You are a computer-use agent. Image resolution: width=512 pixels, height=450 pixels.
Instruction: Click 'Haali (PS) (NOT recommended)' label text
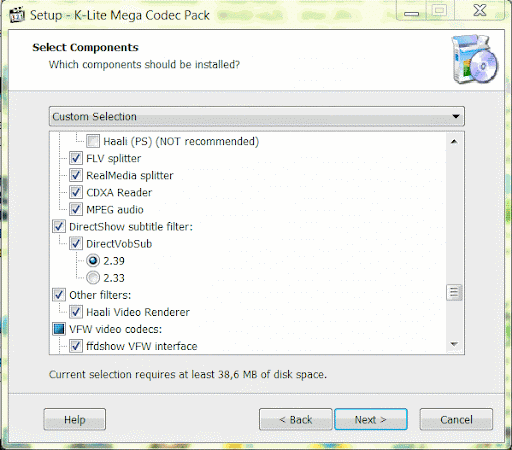181,142
